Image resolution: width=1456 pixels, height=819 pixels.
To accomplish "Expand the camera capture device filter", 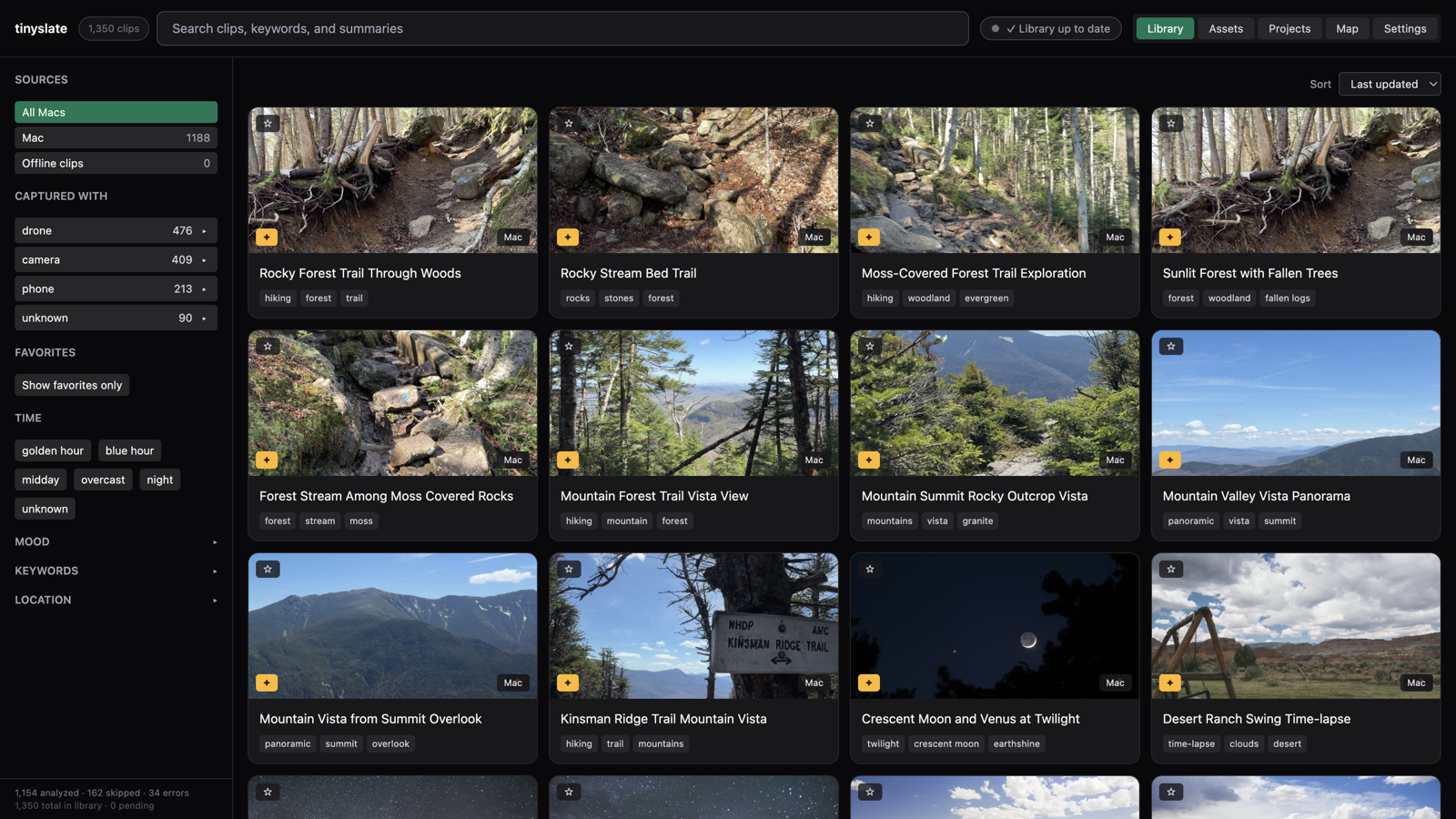I will pyautogui.click(x=116, y=259).
